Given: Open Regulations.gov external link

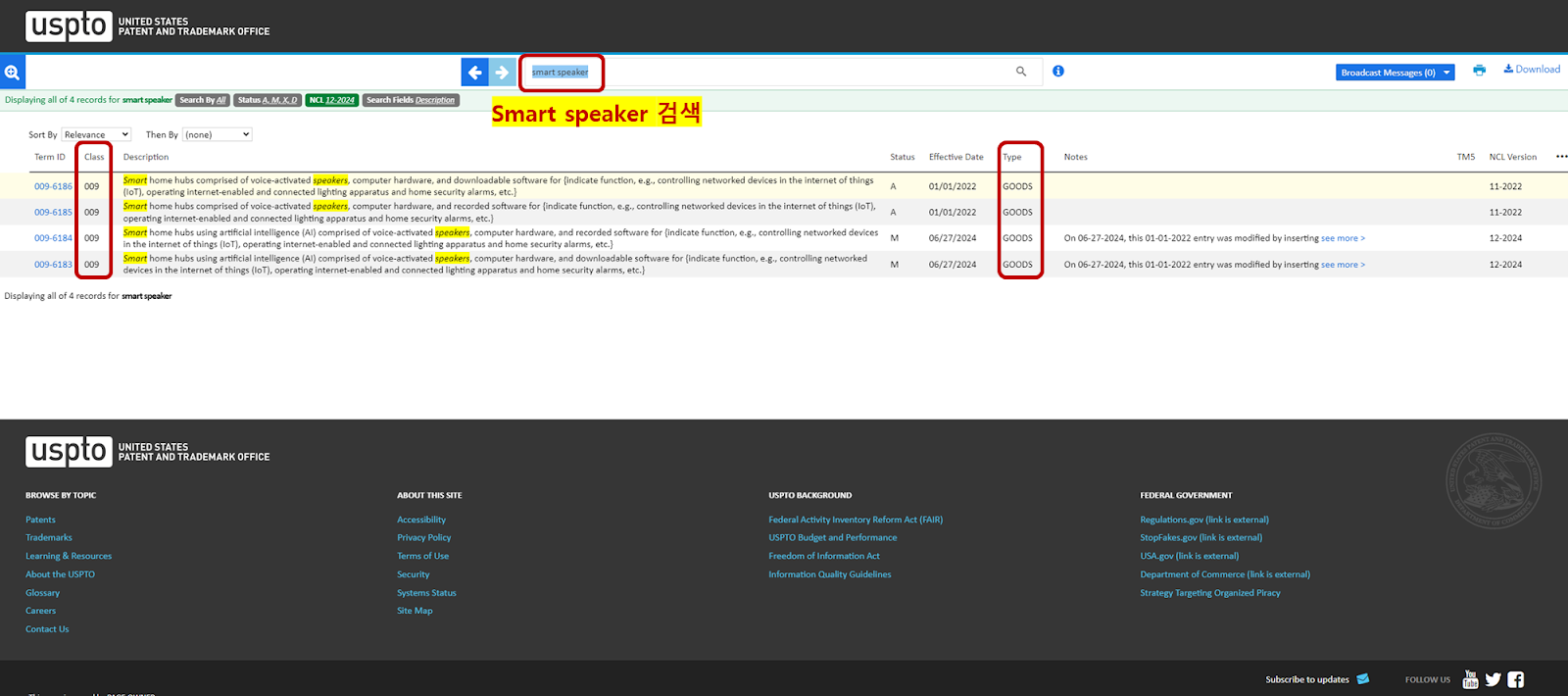Looking at the screenshot, I should 1204,520.
